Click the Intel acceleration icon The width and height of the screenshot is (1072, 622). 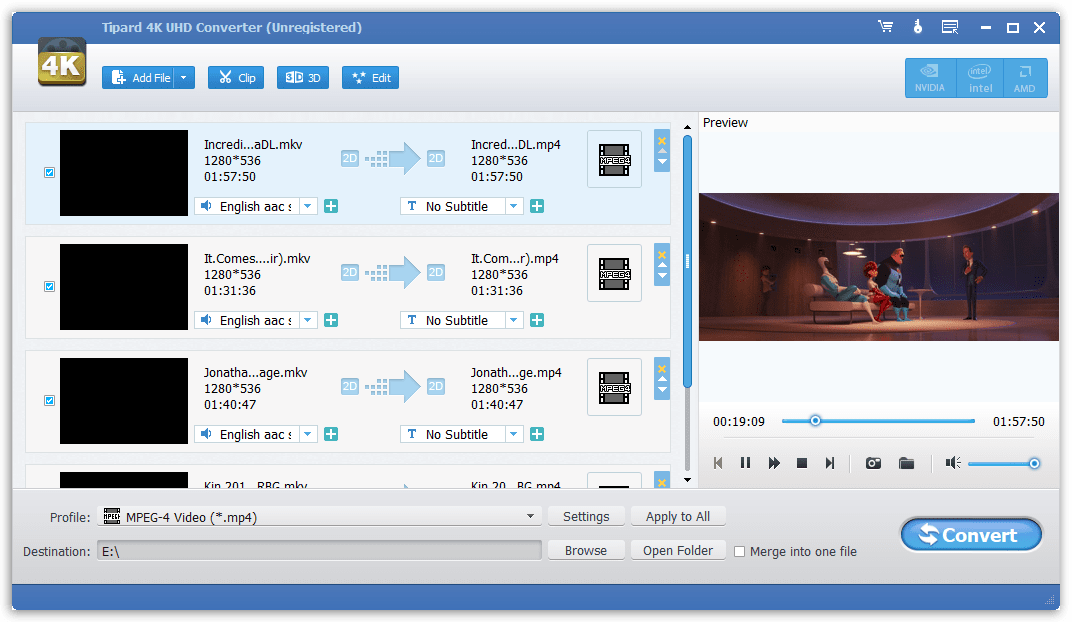pyautogui.click(x=979, y=77)
